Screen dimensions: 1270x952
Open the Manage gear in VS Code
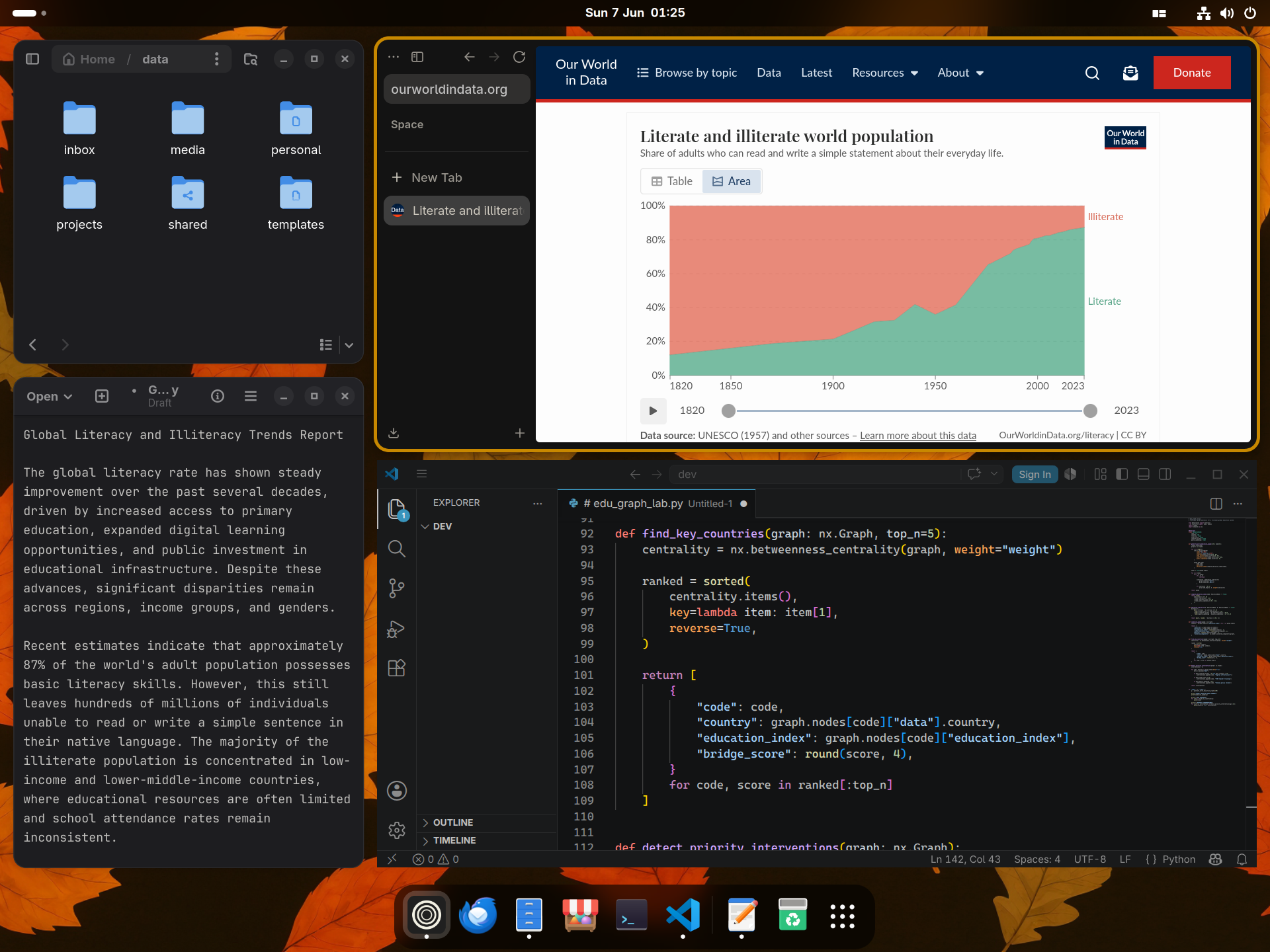[397, 830]
